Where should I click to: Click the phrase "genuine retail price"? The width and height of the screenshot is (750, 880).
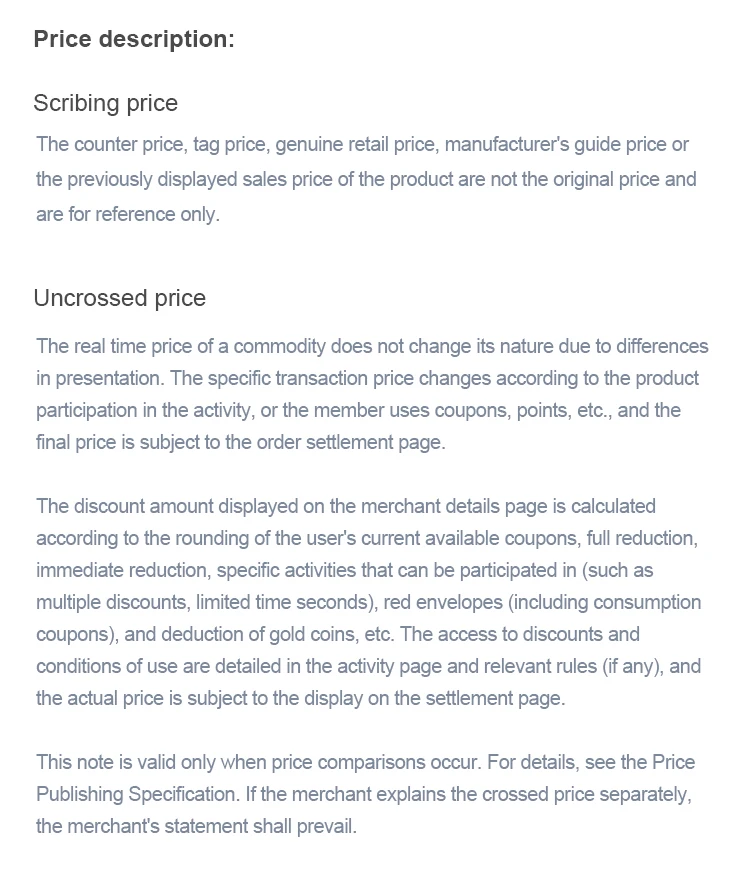355,144
